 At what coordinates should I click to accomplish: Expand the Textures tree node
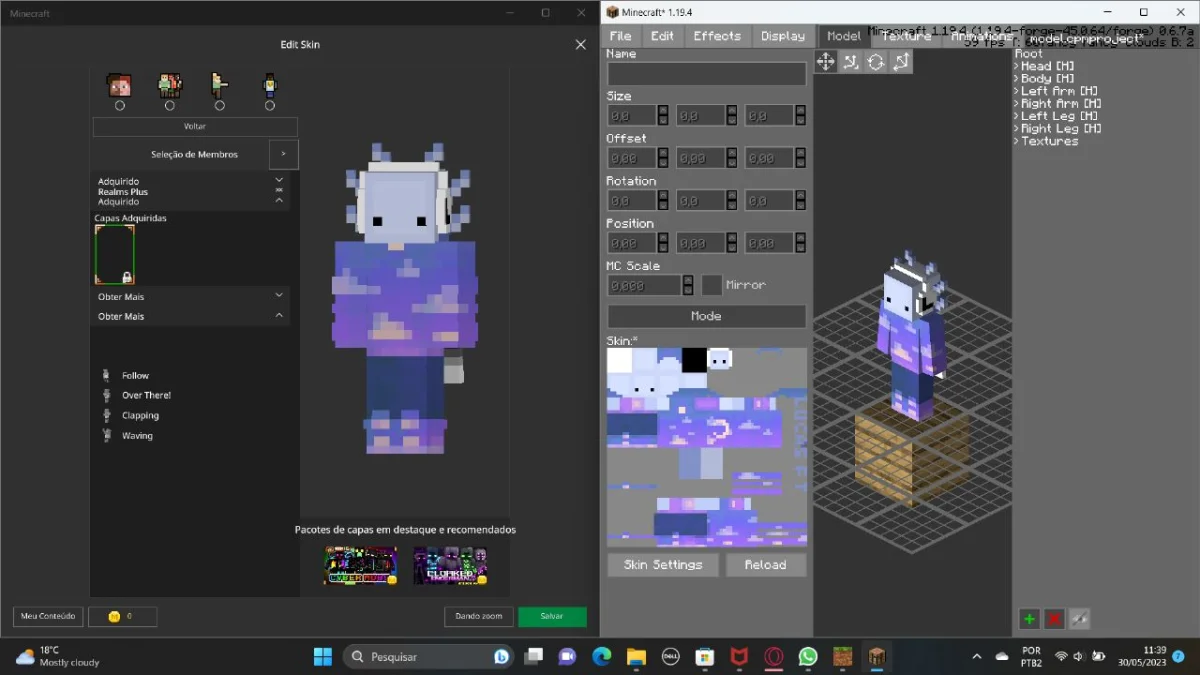1016,141
